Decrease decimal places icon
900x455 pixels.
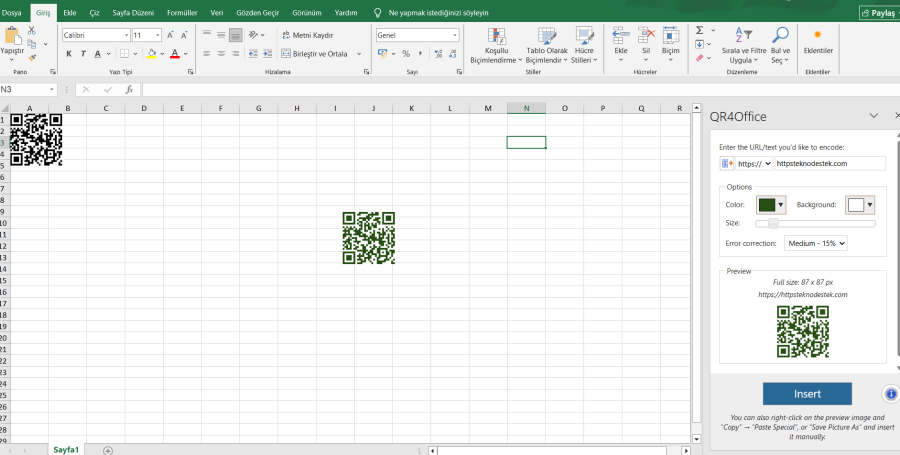pyautogui.click(x=453, y=54)
